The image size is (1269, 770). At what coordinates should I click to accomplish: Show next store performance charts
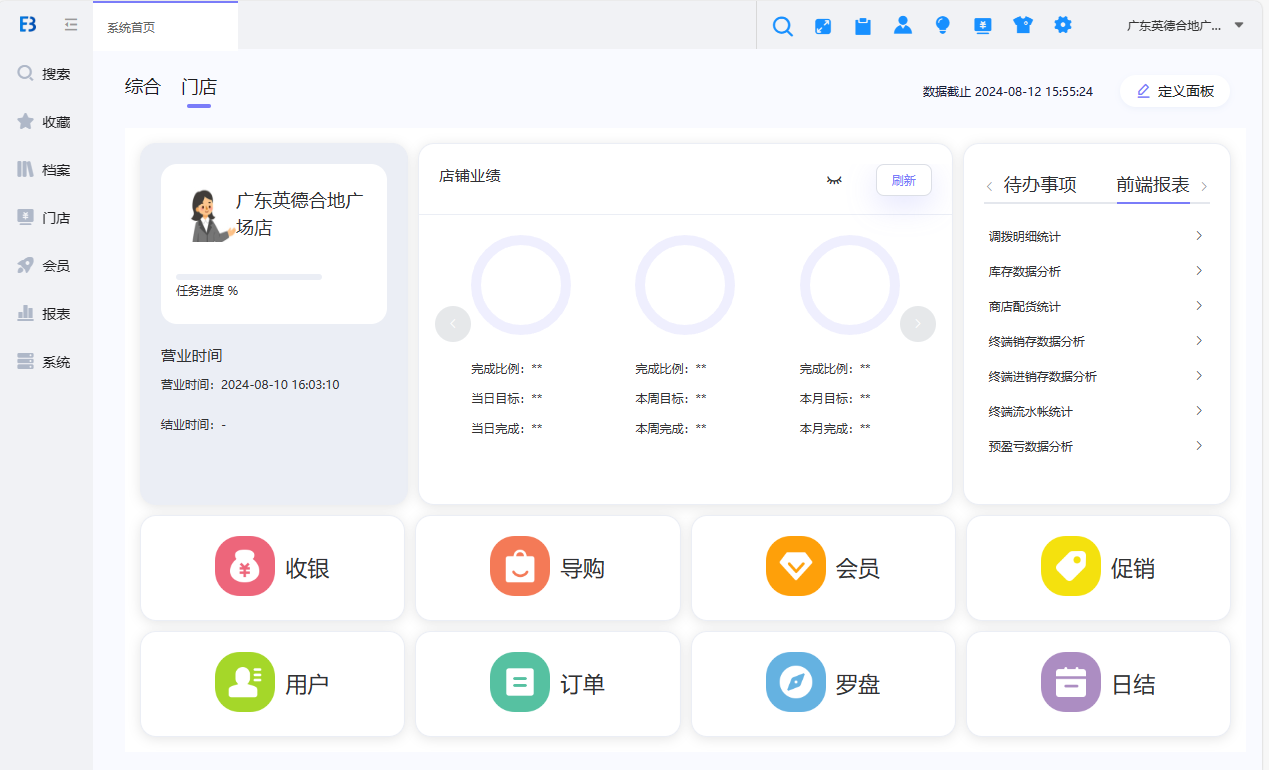pyautogui.click(x=917, y=323)
